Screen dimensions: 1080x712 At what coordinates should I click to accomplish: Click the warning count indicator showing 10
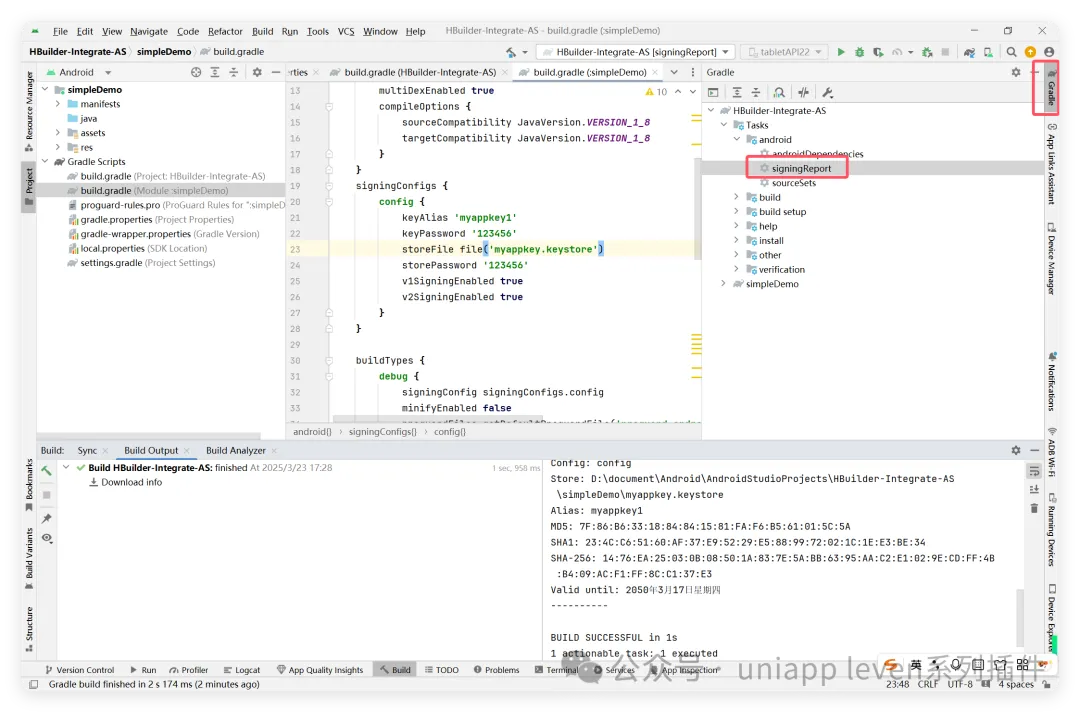(656, 92)
